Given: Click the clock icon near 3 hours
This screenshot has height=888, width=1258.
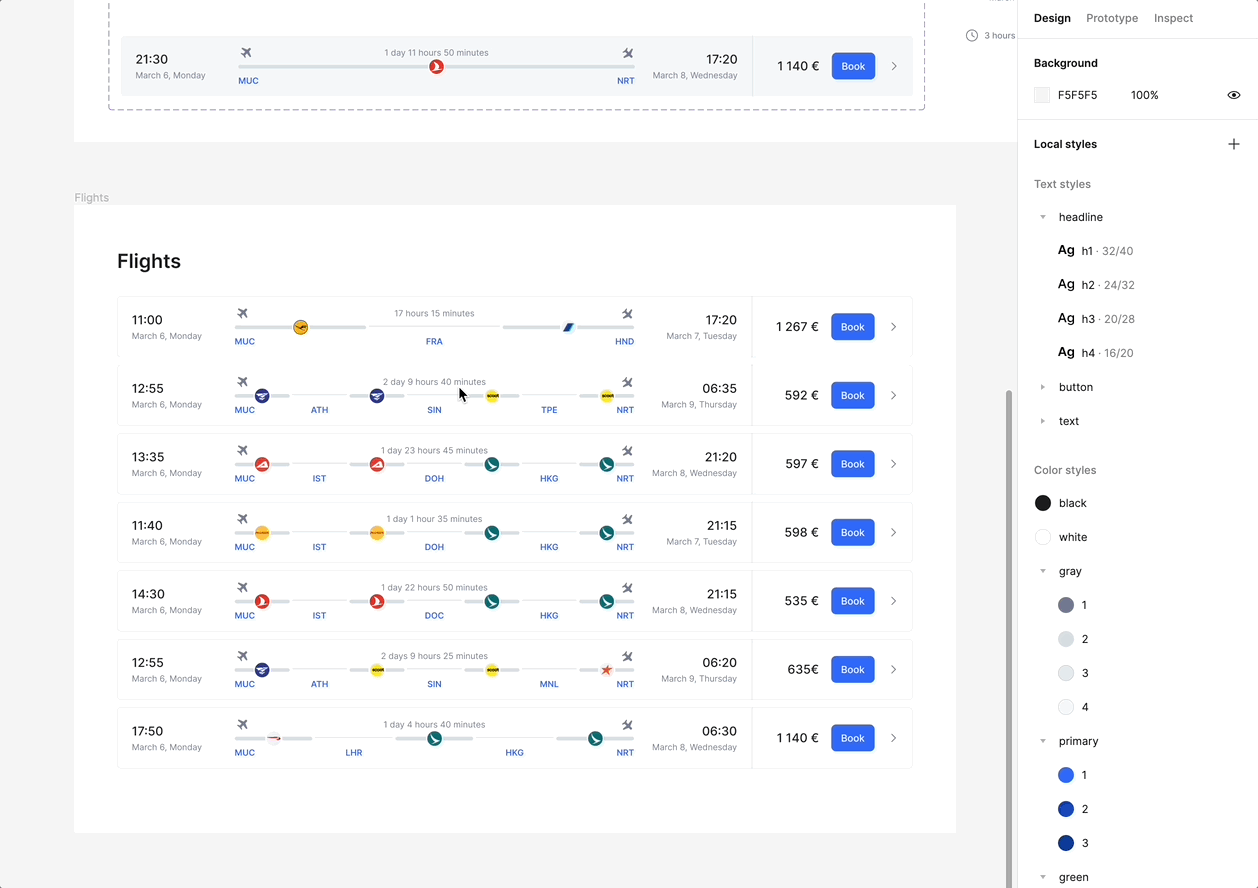Looking at the screenshot, I should click(971, 35).
